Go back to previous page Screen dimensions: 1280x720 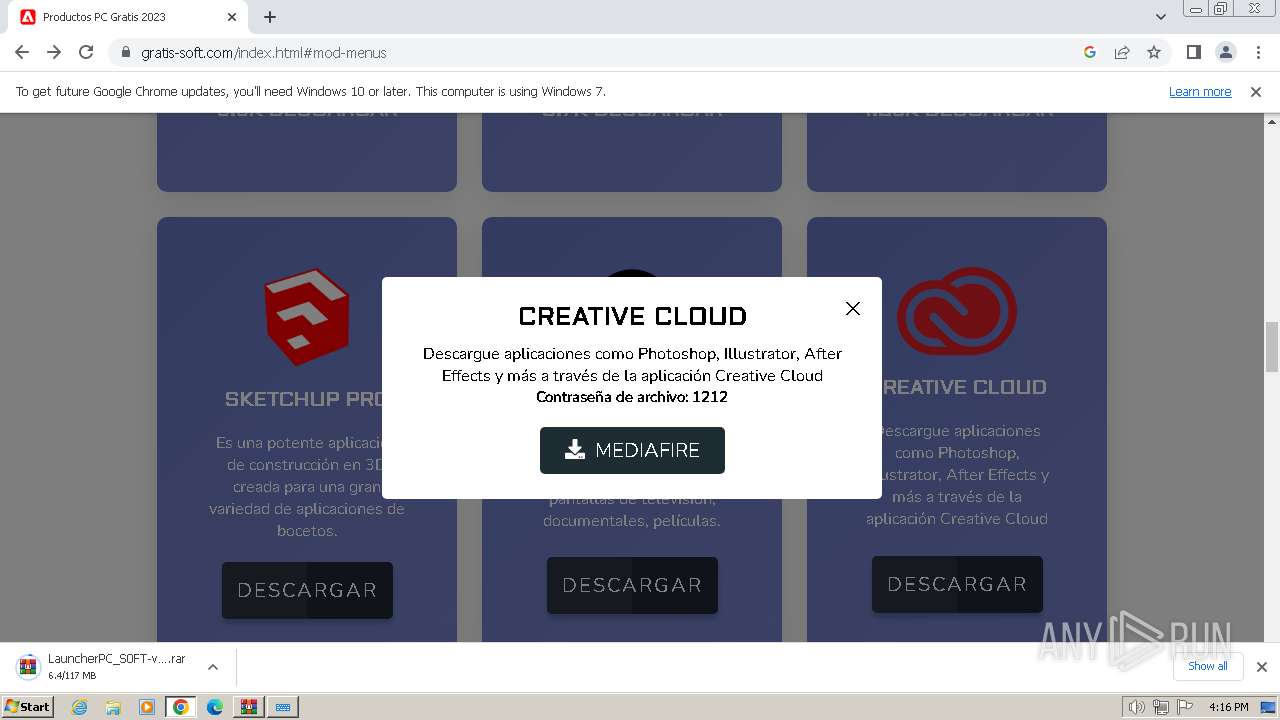(22, 52)
